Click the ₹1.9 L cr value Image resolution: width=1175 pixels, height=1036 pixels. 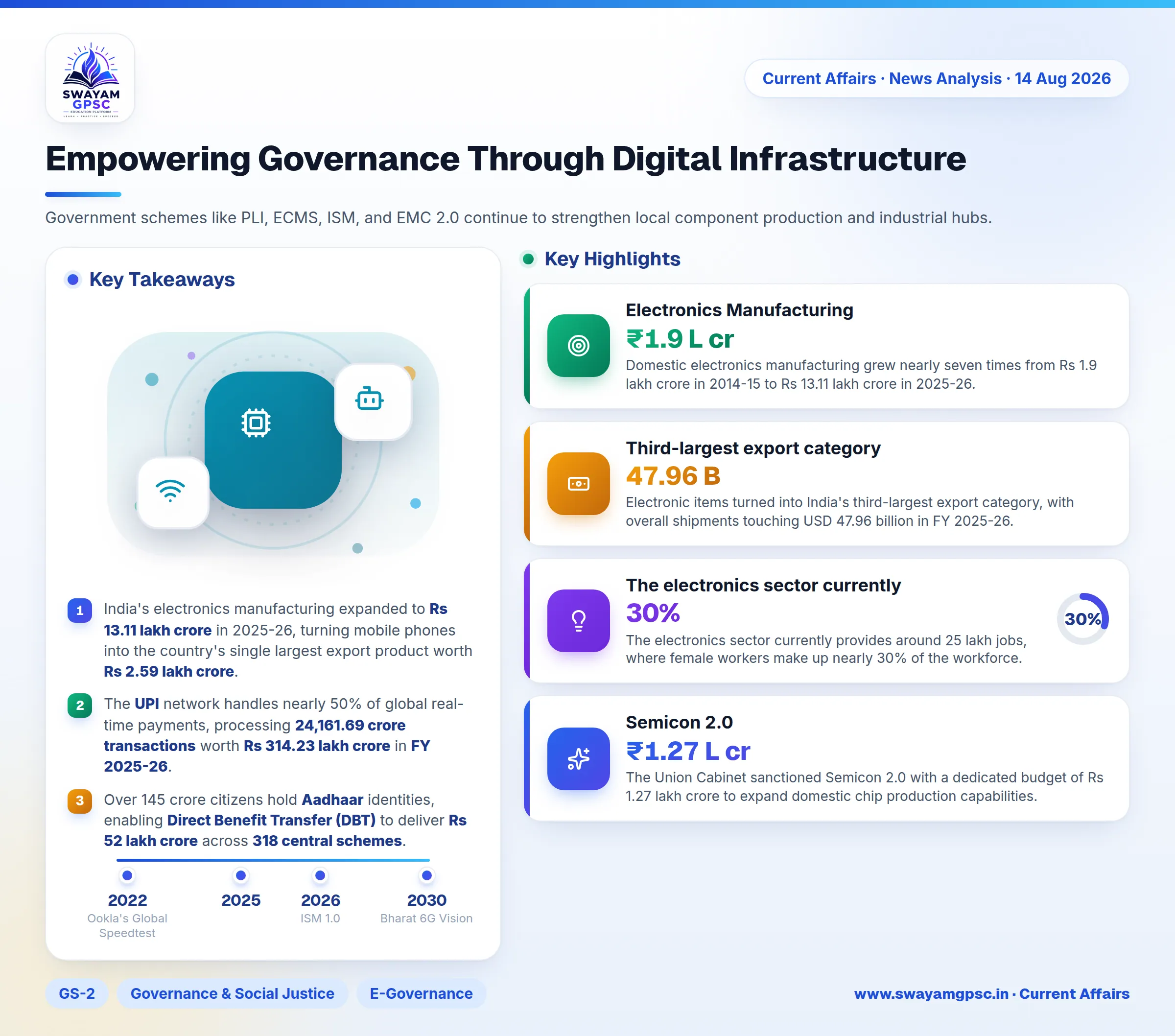click(680, 339)
